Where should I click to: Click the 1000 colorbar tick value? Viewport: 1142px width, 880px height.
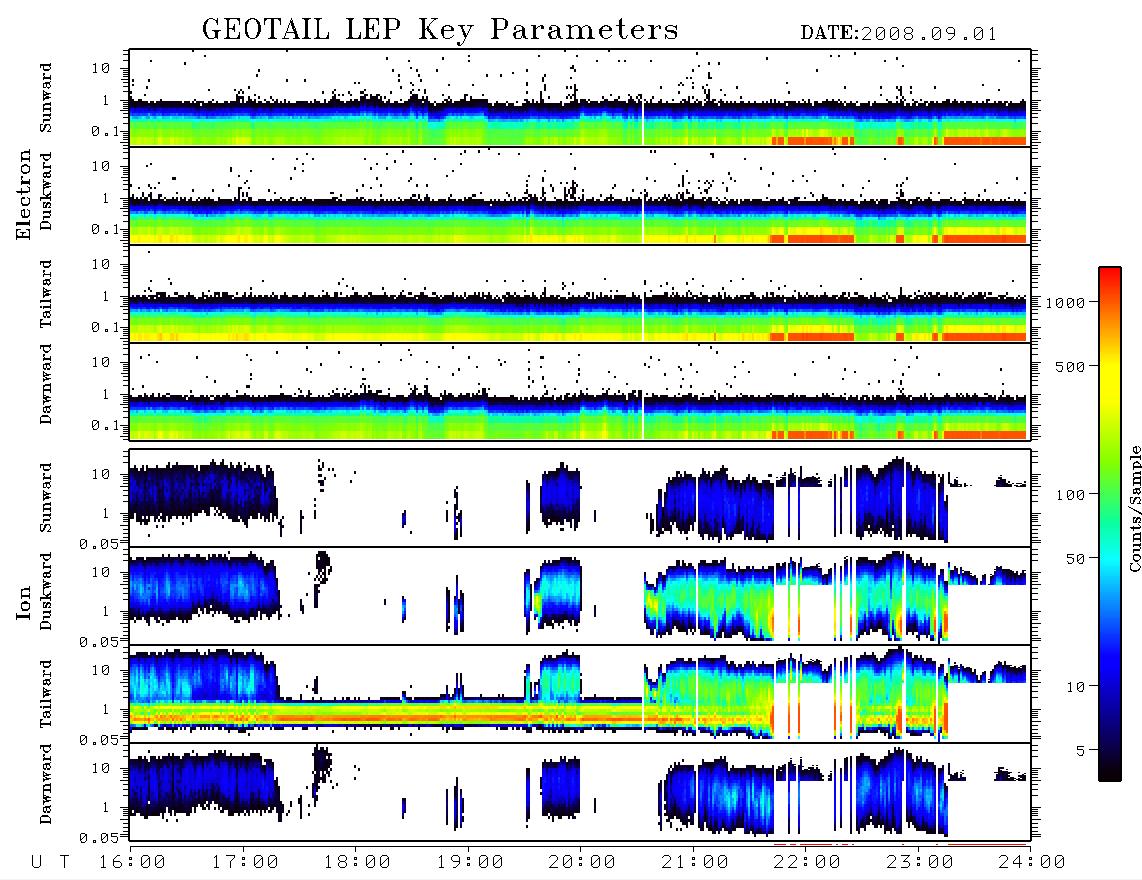click(x=1066, y=302)
